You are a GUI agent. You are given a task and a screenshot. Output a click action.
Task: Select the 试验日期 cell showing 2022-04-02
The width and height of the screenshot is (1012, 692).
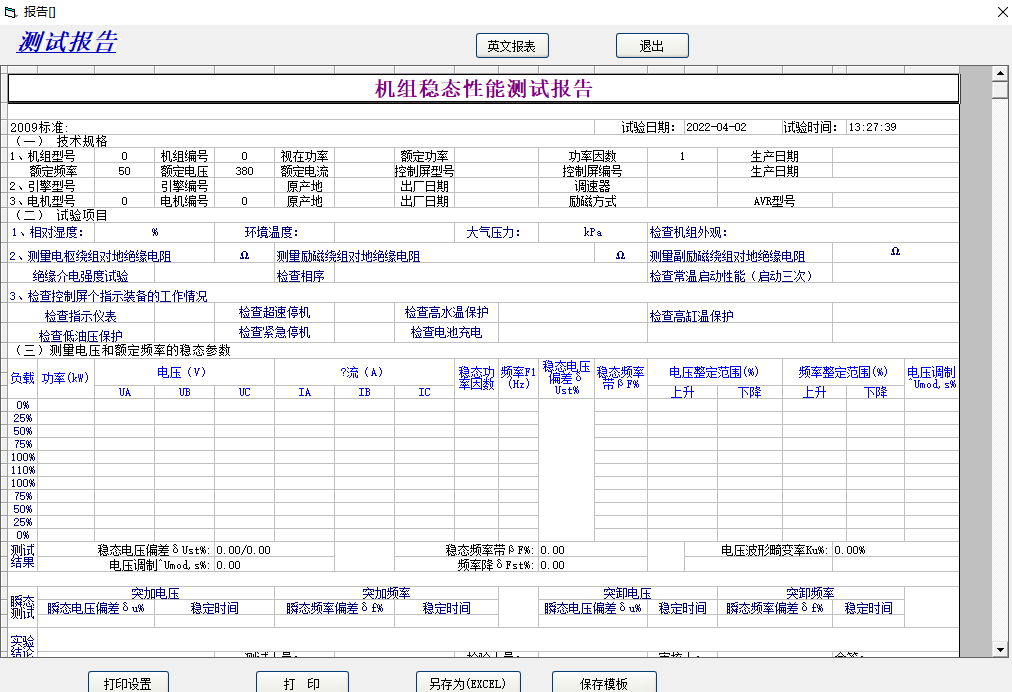pos(730,127)
